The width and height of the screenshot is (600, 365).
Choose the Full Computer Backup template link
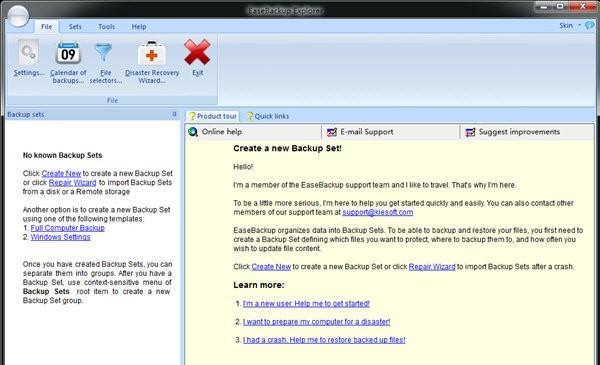pyautogui.click(x=67, y=228)
